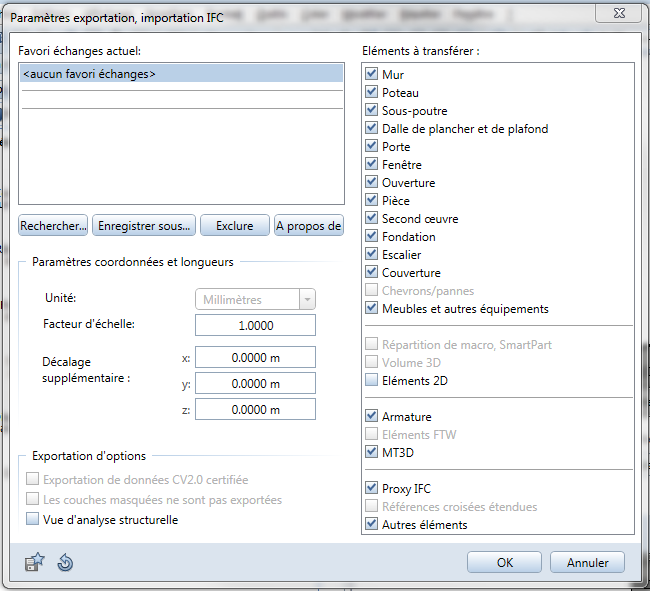
Task: Uncheck the Proxy IFC checkbox
Action: [372, 489]
